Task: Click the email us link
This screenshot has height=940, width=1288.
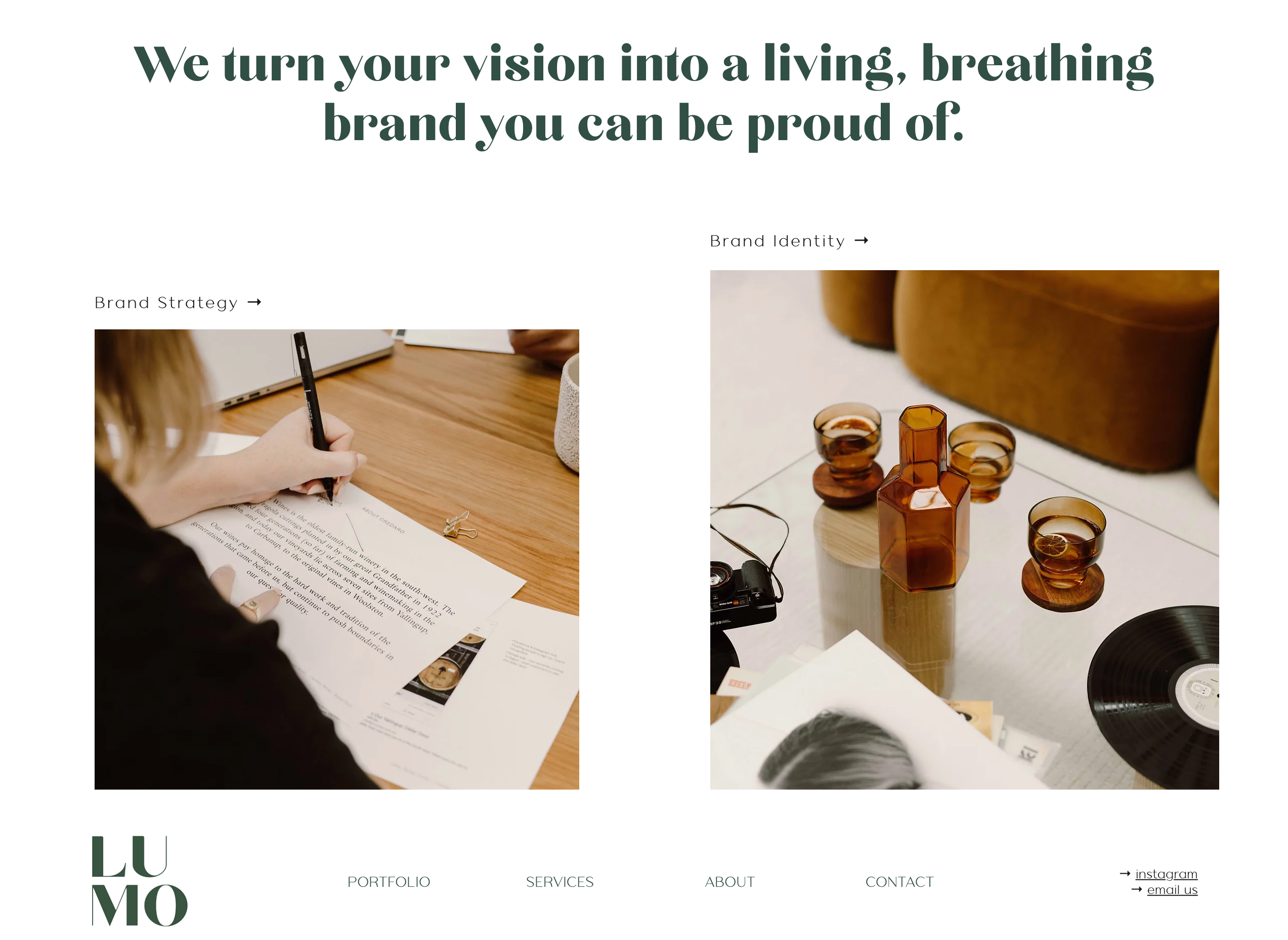Action: coord(1172,890)
